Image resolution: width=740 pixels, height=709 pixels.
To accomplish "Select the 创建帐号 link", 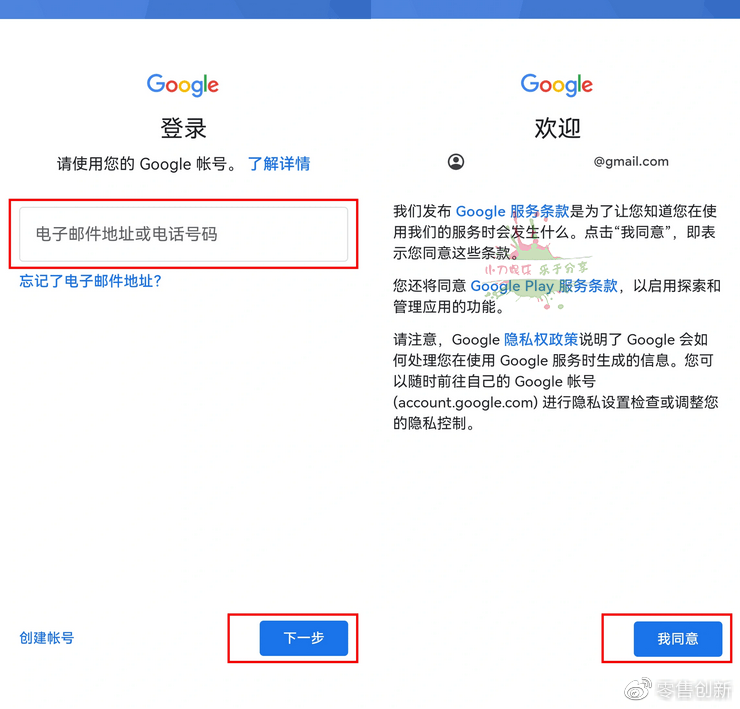I will tap(47, 638).
